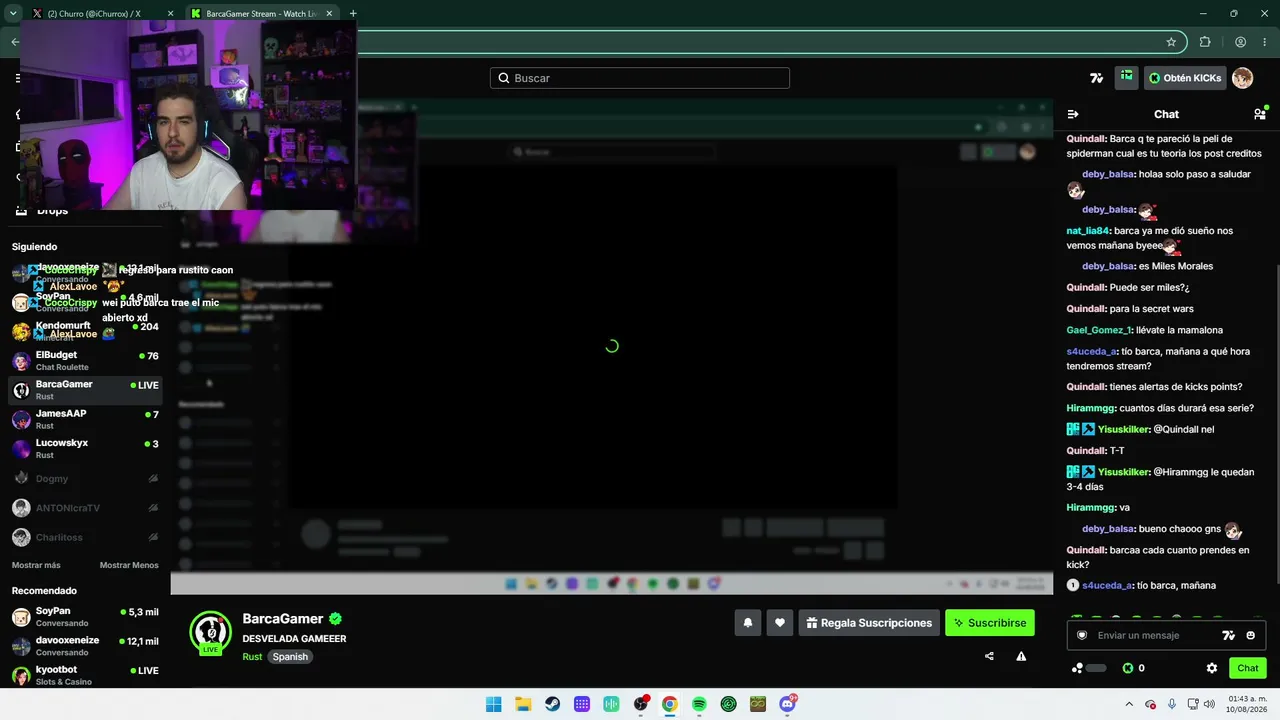1280x720 pixels.
Task: Click username Yisuskilker on the @Quindall message
Action: [x=1123, y=429]
